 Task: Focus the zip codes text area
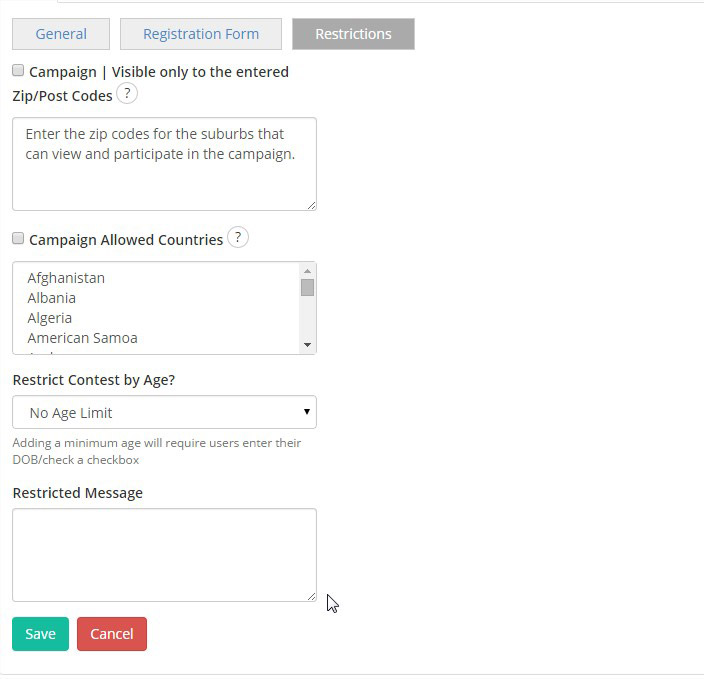tap(164, 164)
